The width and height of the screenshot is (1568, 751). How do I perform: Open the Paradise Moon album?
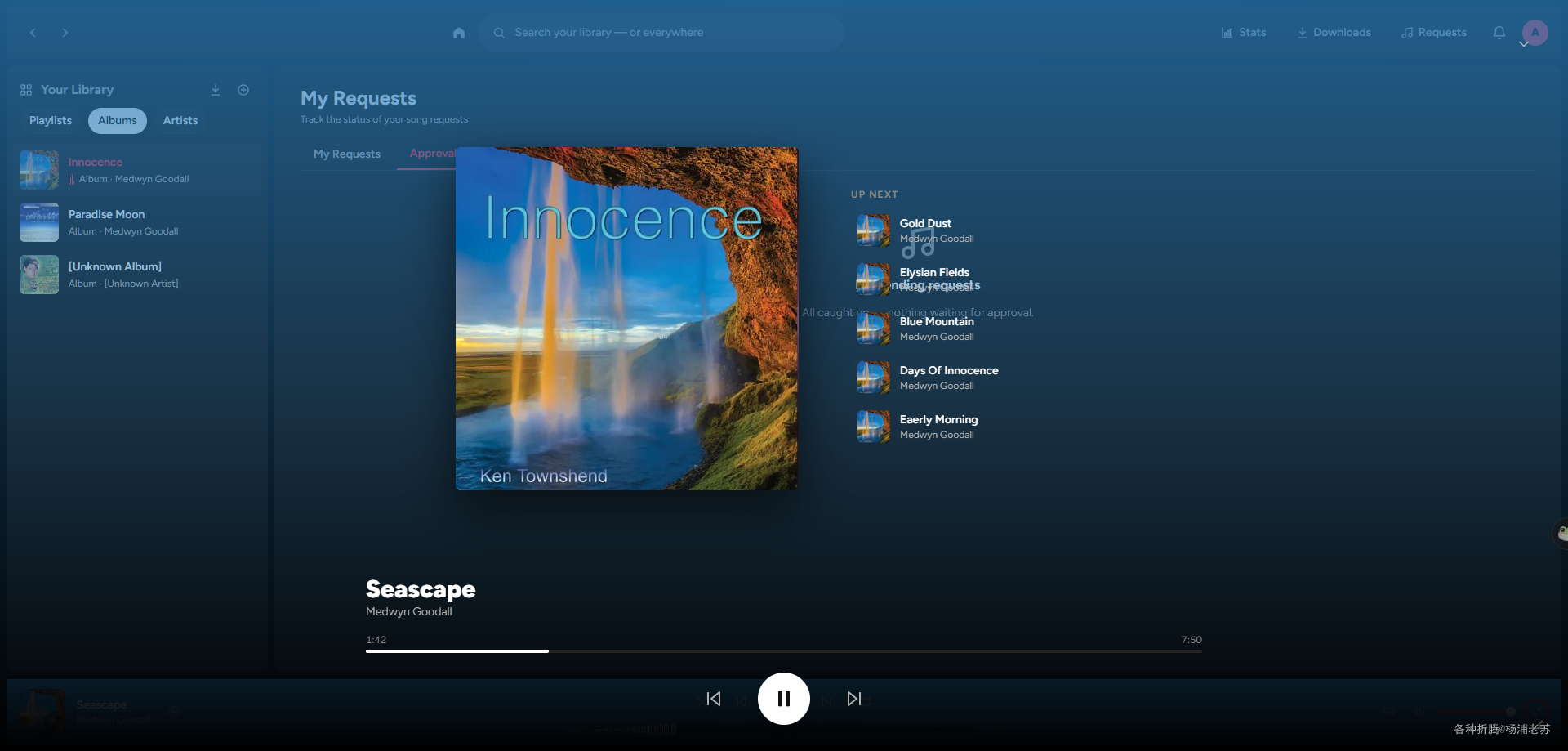pyautogui.click(x=139, y=222)
